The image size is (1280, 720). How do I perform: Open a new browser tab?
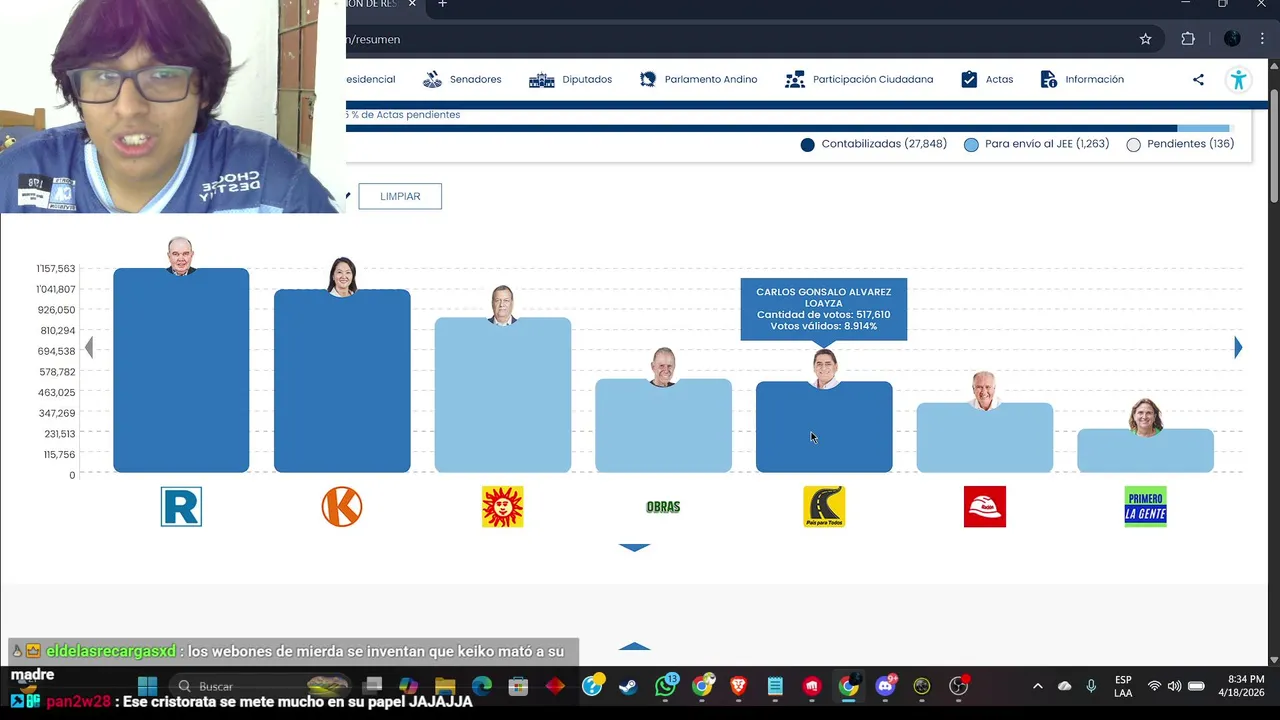(x=442, y=4)
